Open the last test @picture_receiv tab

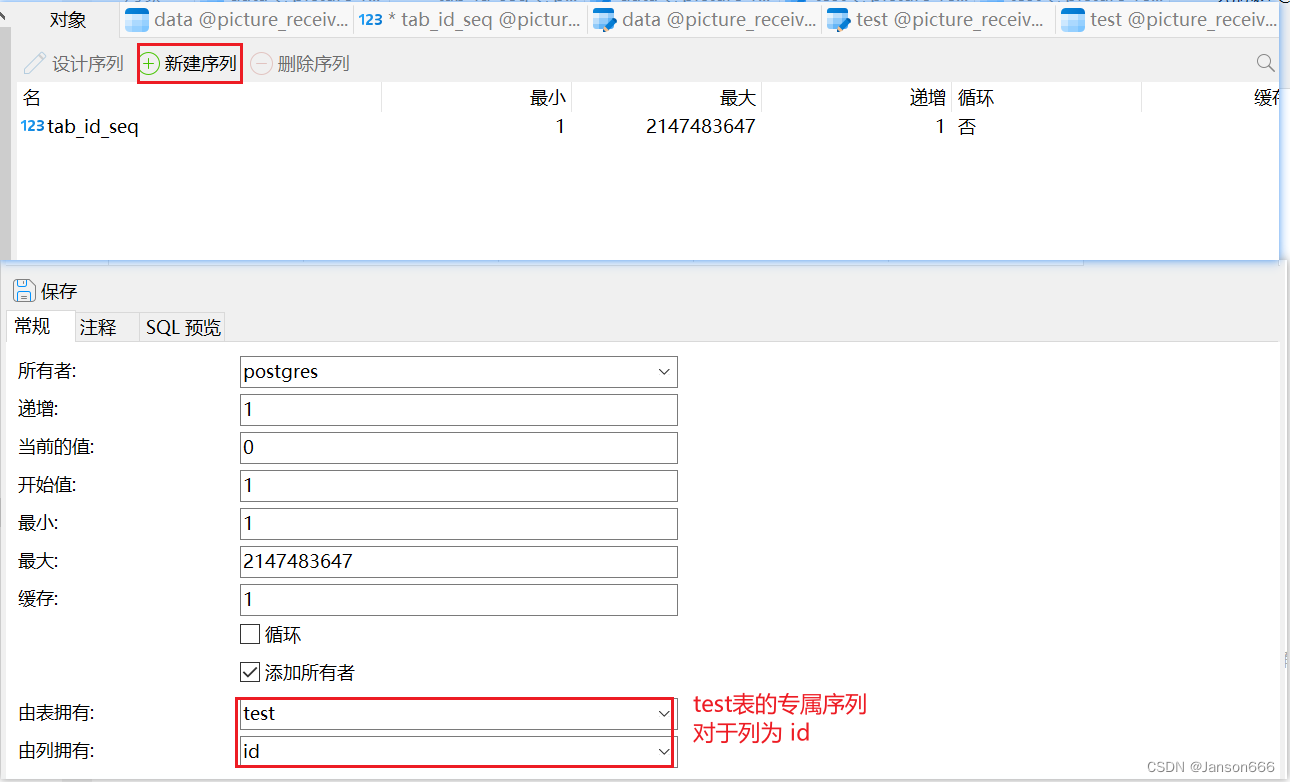pos(1168,19)
